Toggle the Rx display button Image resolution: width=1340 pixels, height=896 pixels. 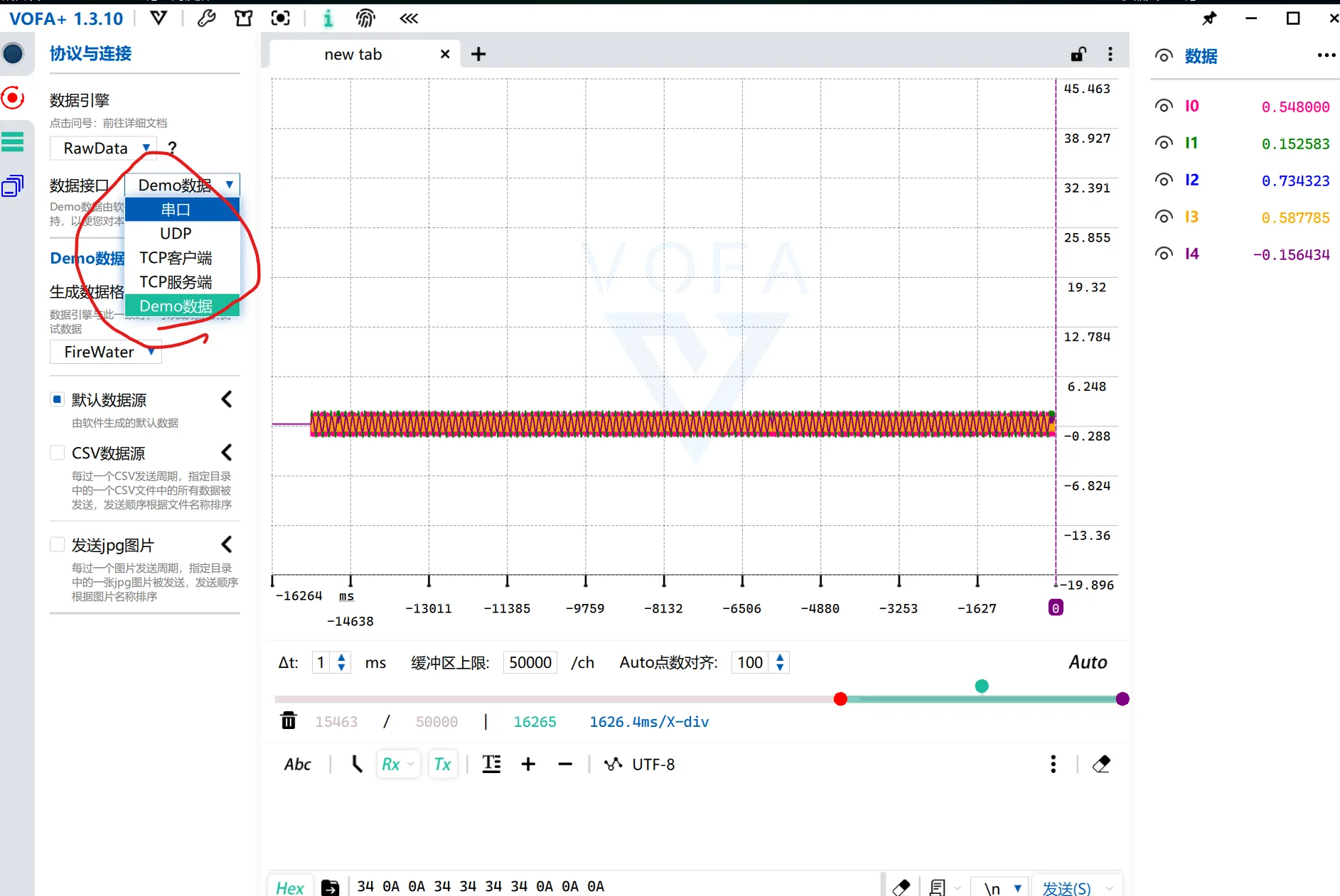(397, 765)
